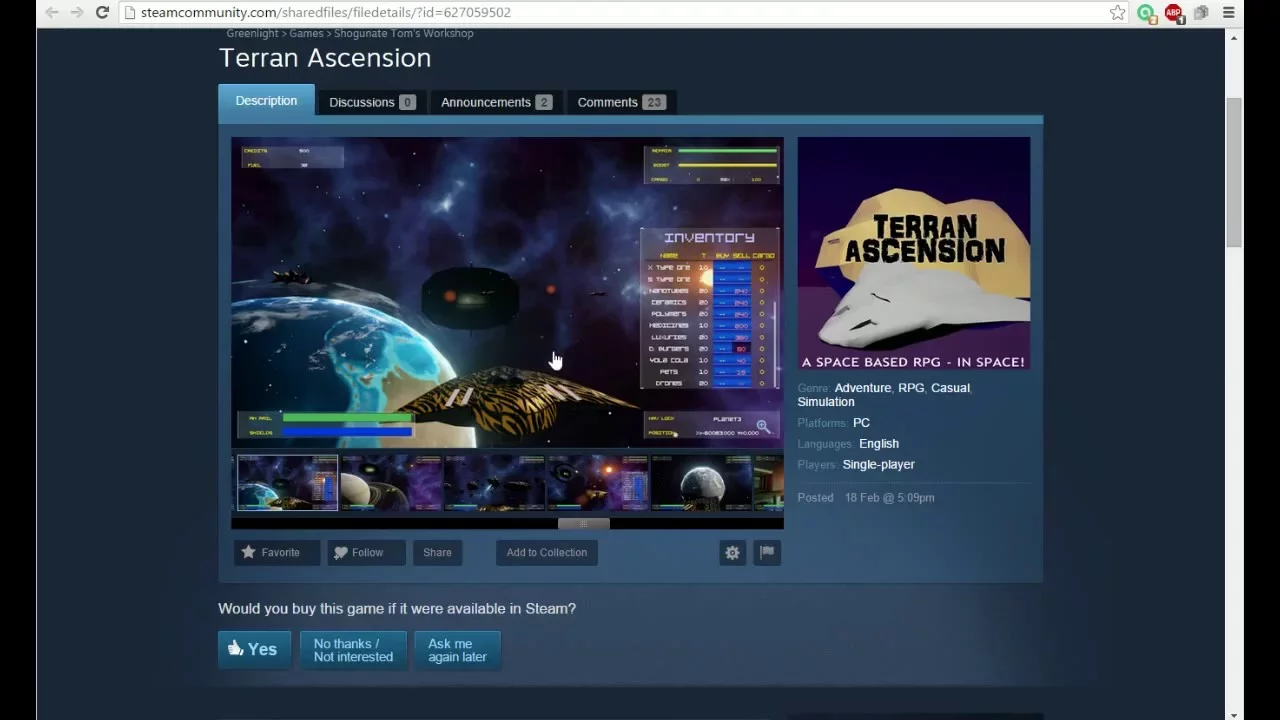Click No thanks / Not interested
Image resolution: width=1280 pixels, height=720 pixels.
click(353, 650)
